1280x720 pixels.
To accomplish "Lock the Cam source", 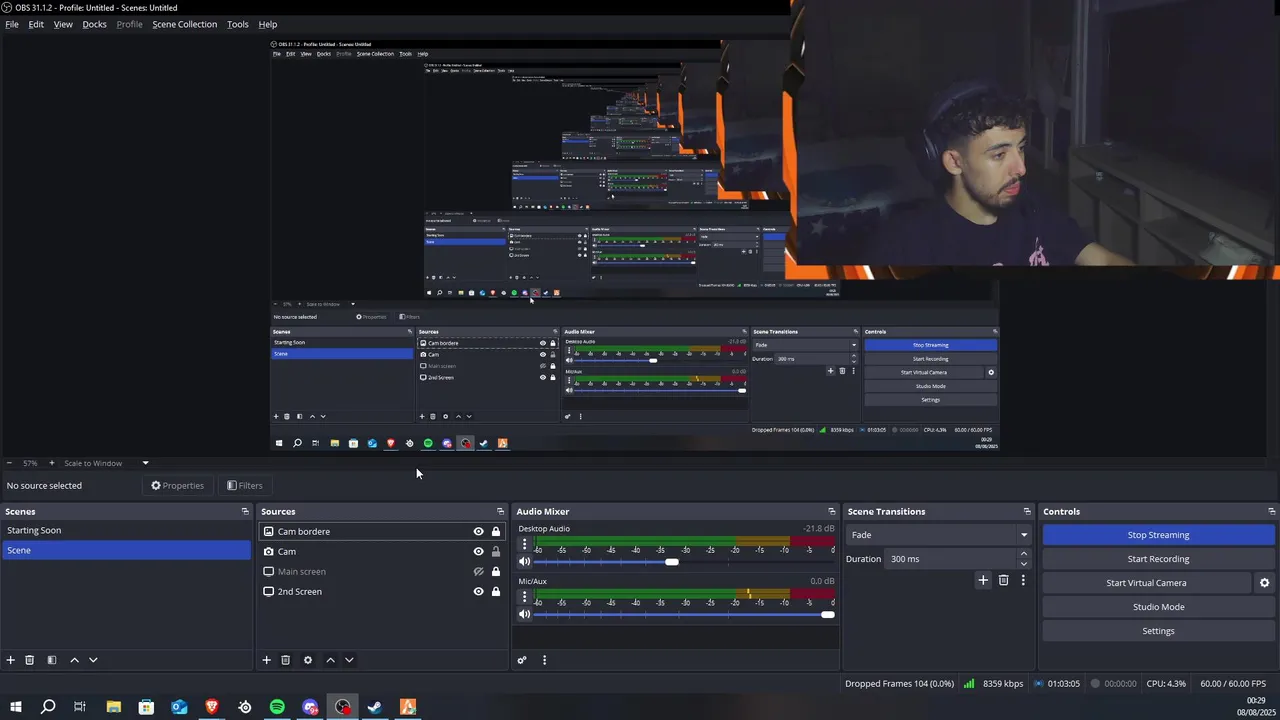I will [x=496, y=552].
